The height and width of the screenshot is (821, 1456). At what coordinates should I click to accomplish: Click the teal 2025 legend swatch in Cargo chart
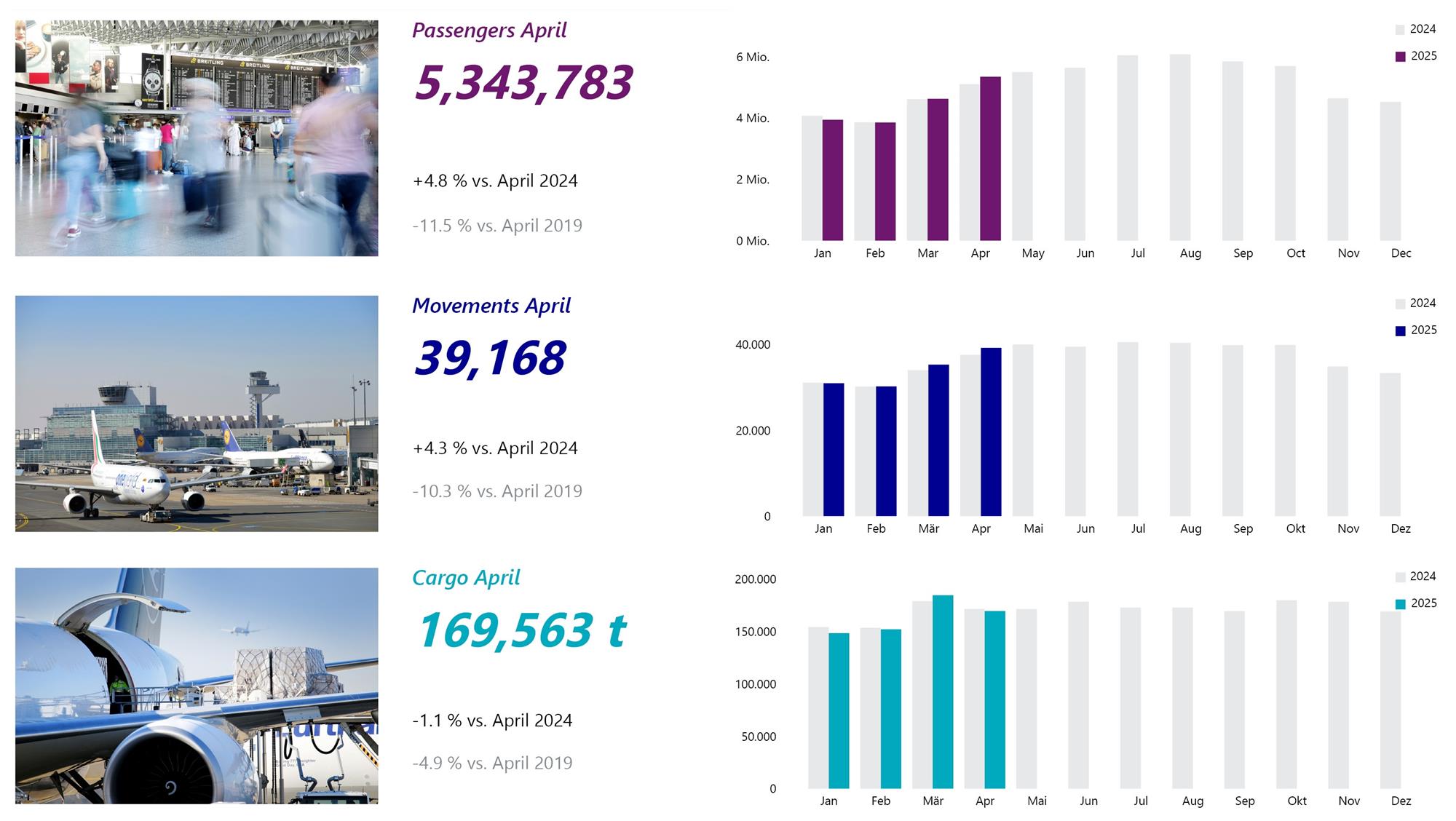click(1400, 604)
